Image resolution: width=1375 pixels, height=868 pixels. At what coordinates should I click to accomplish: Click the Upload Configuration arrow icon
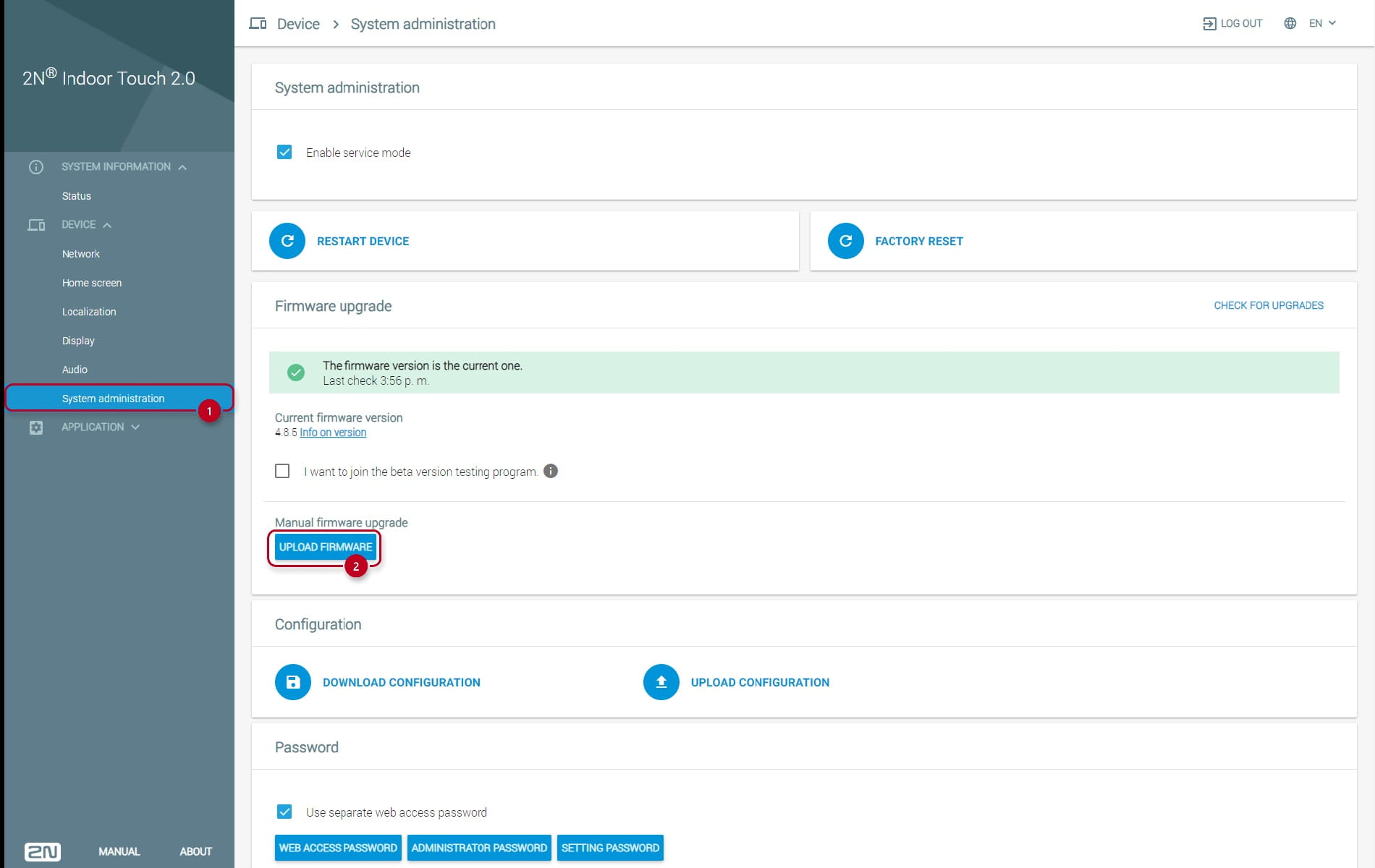coord(661,682)
